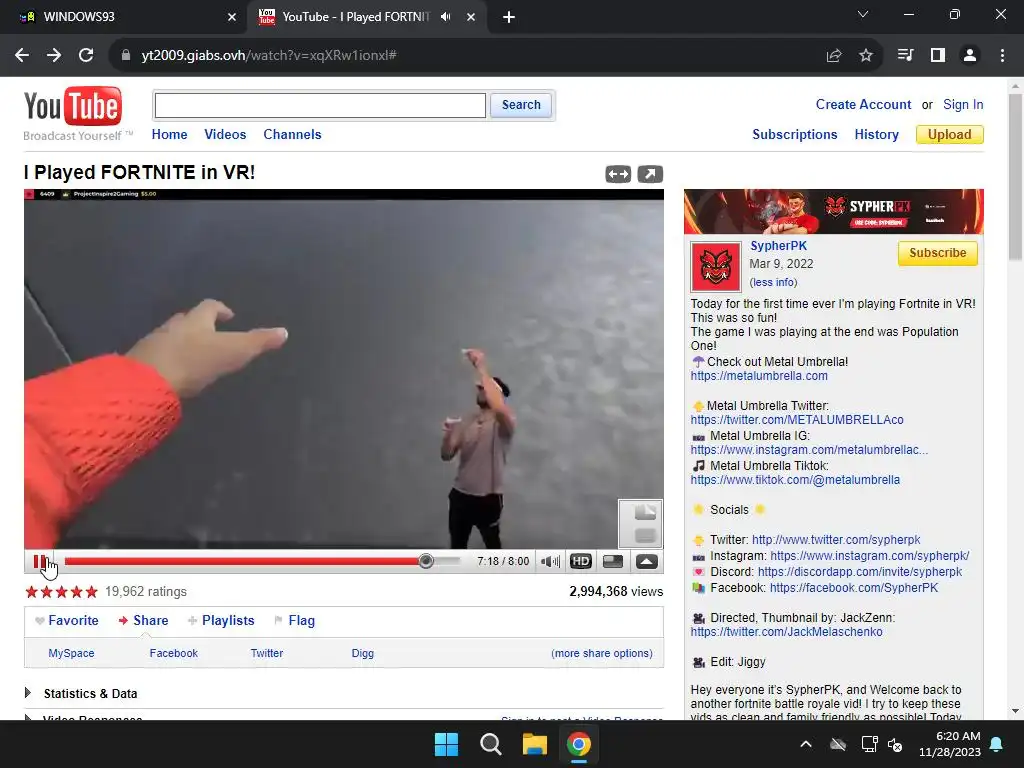Share the video to Twitter
Screen dimensions: 1024x768
tap(266, 653)
